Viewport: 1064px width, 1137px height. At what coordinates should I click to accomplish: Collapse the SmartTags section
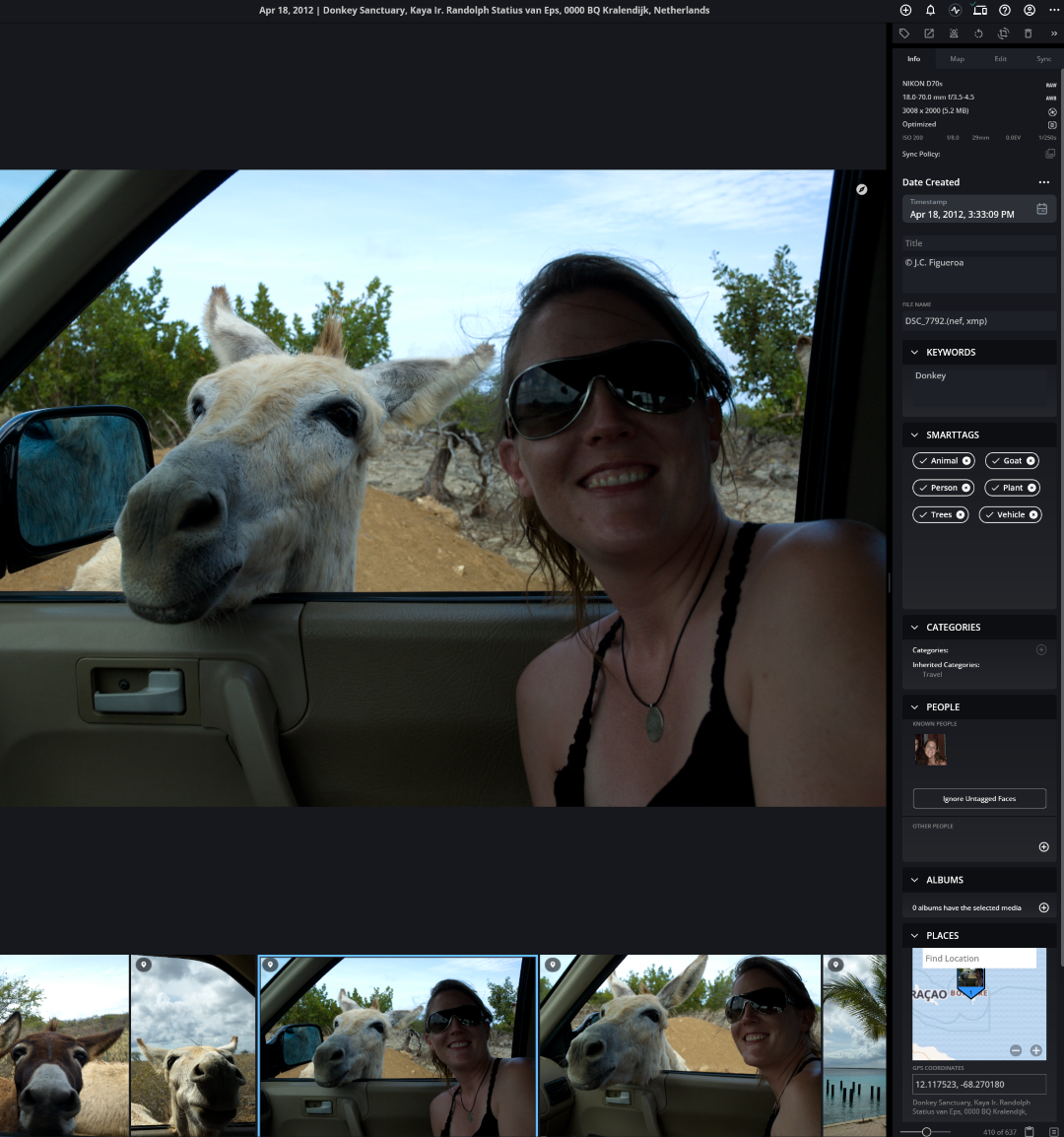pos(914,435)
